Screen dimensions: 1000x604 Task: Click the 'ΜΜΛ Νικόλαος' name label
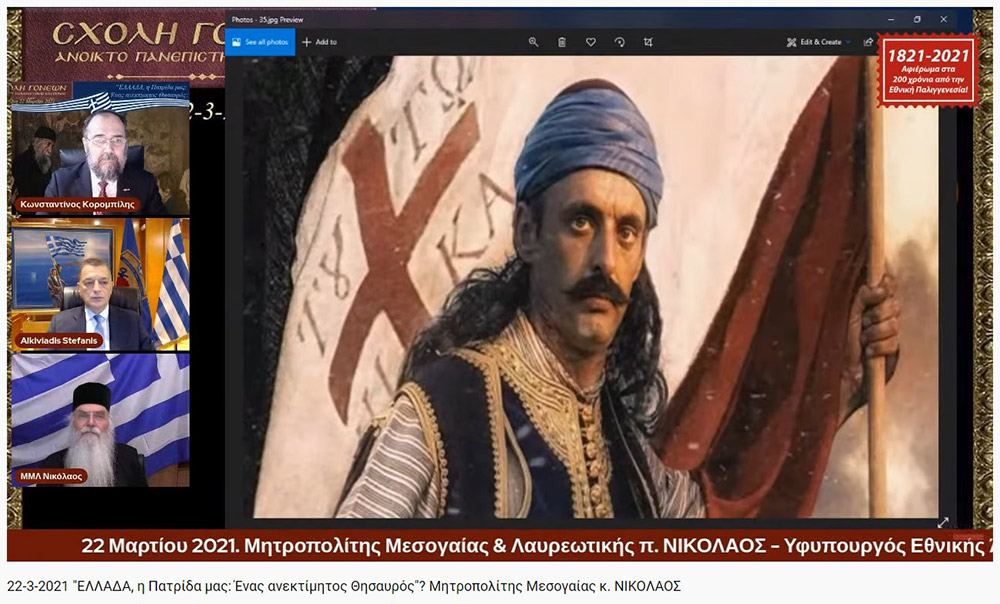(x=51, y=476)
